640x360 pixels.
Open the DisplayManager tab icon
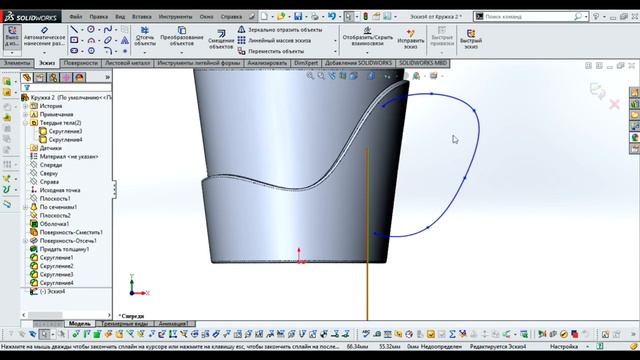(80, 78)
